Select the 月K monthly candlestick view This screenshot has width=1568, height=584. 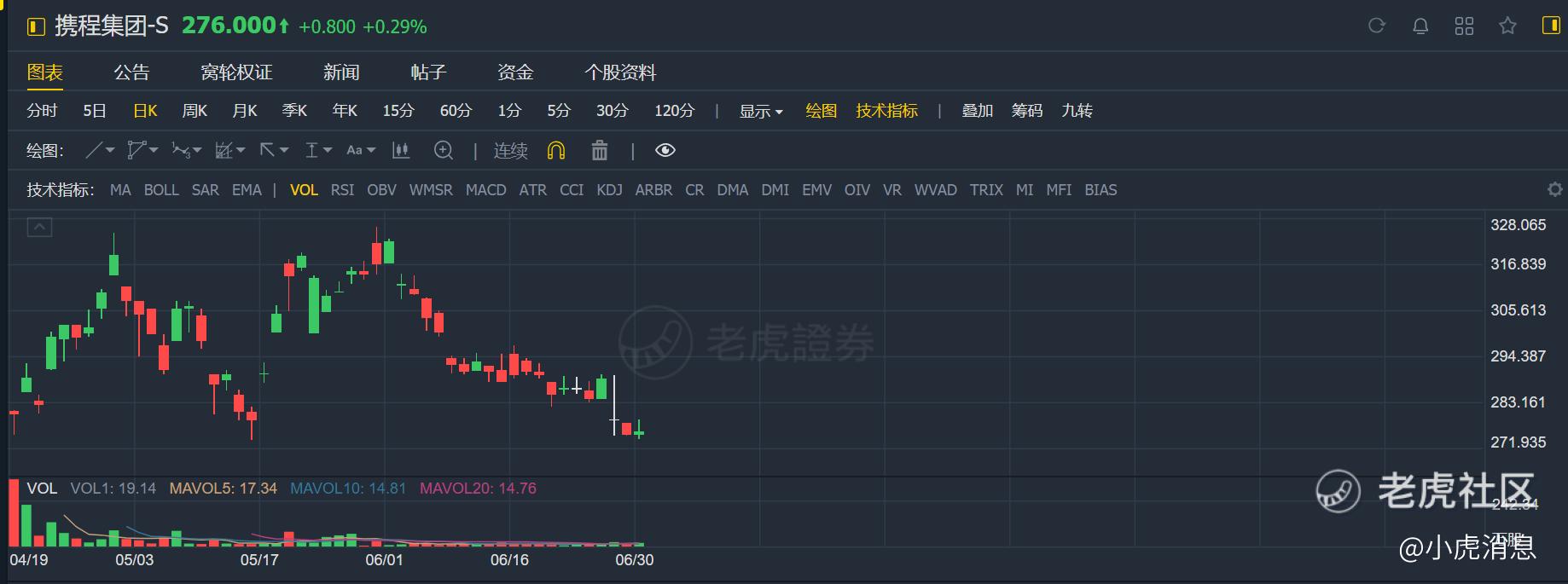[245, 111]
